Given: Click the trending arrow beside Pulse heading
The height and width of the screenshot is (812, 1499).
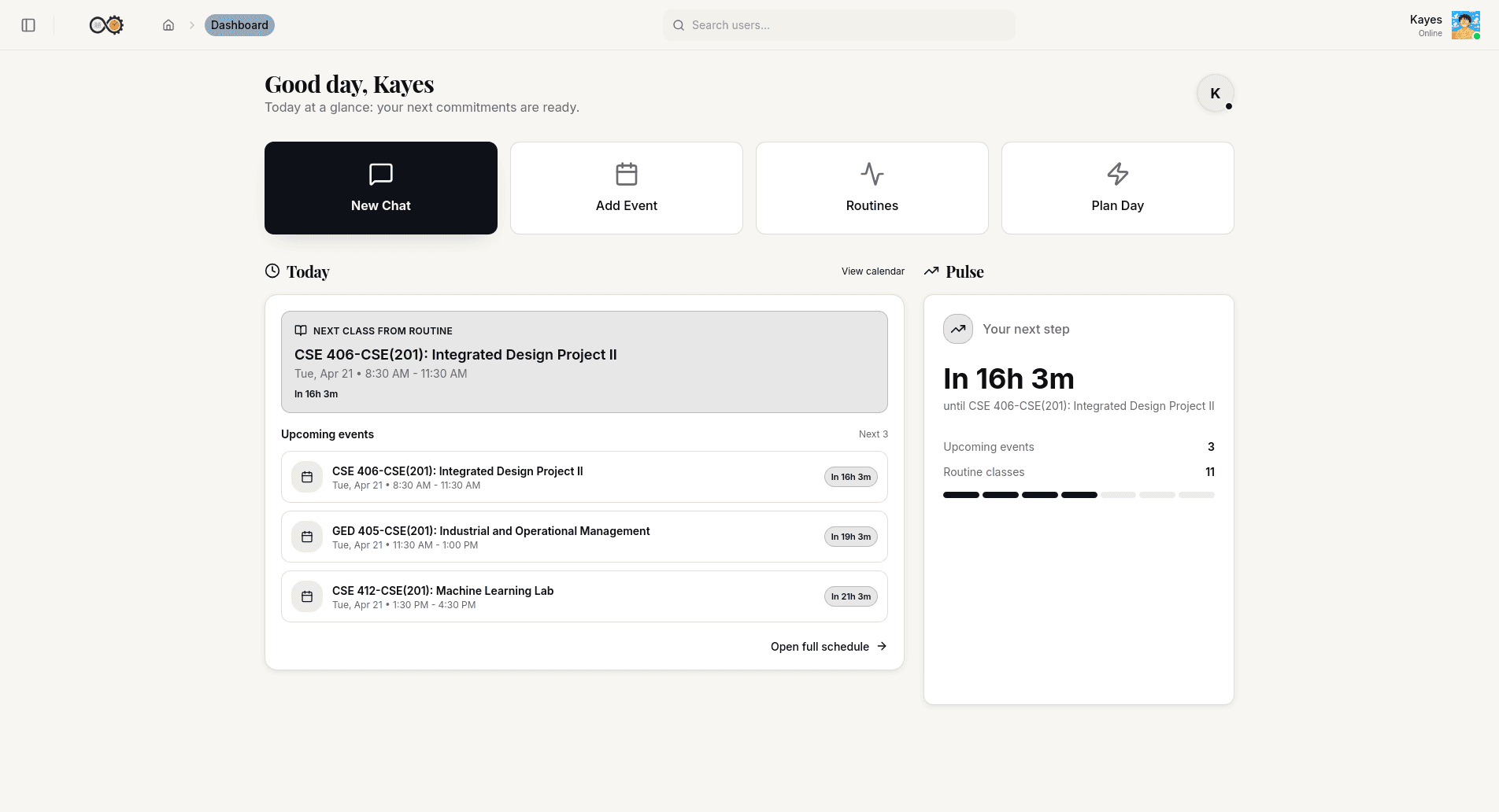Looking at the screenshot, I should [x=931, y=271].
